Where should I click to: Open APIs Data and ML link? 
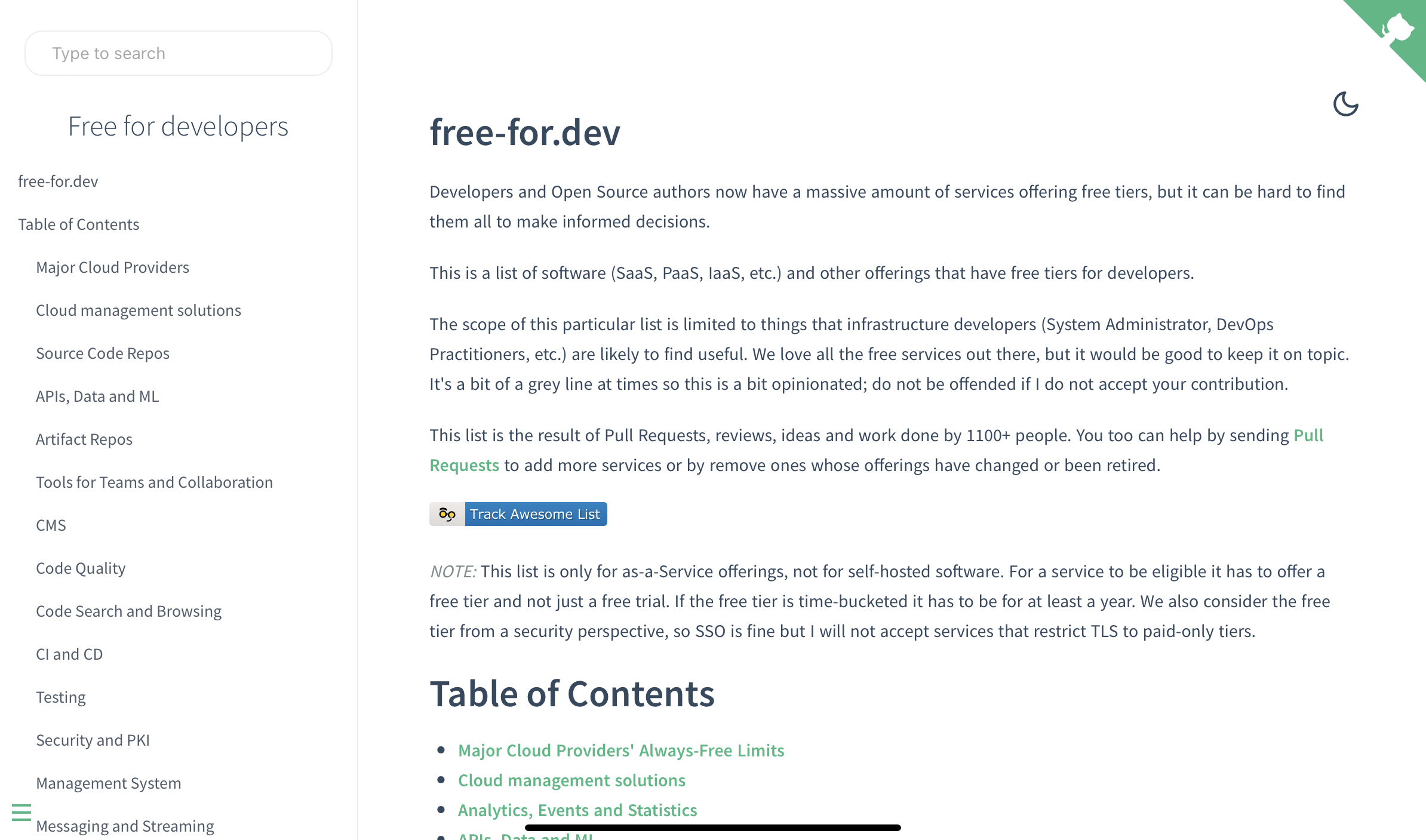point(97,396)
